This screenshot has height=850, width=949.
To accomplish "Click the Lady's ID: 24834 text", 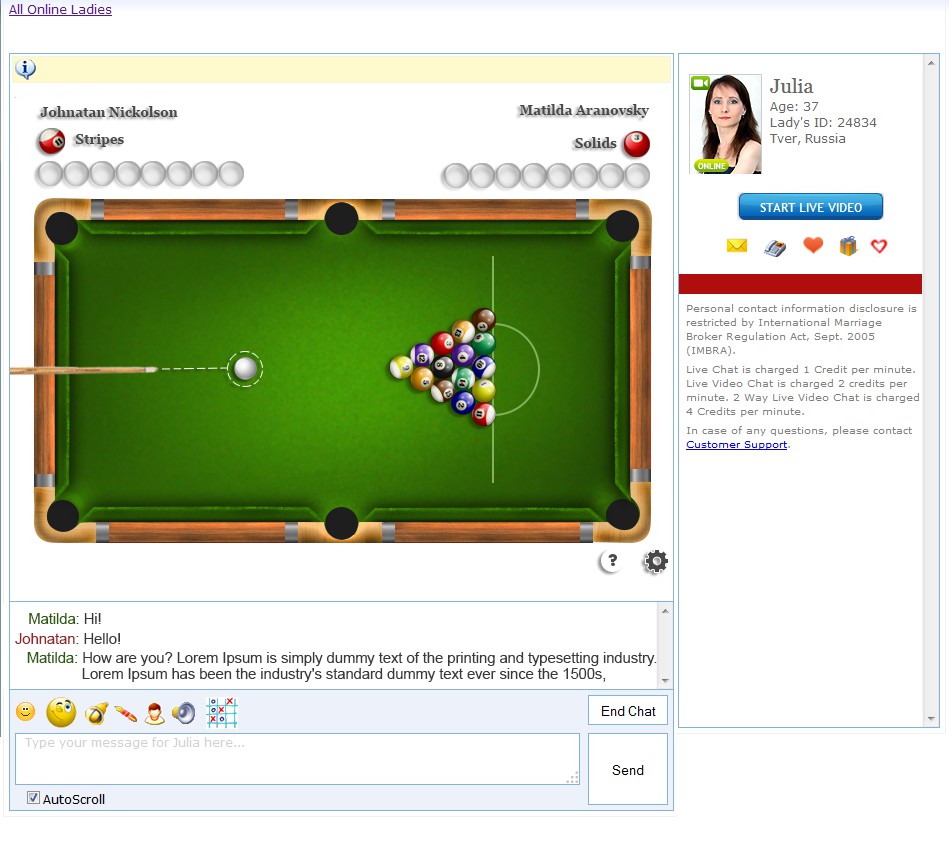I will coord(823,122).
